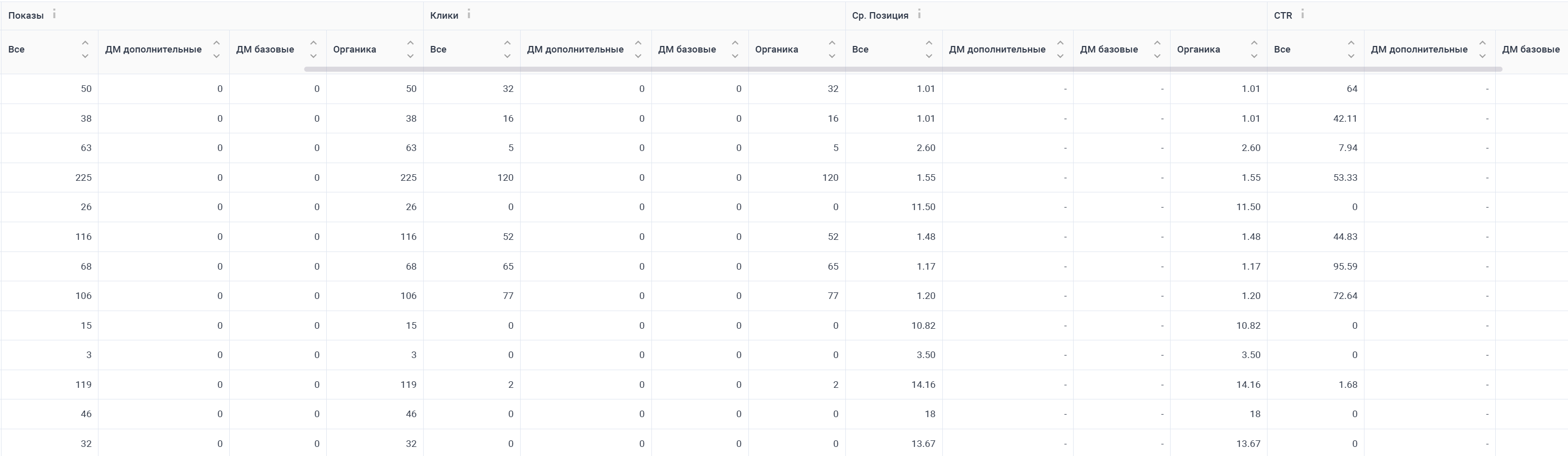Sort ascending by Ср. Позиция Все up arrow

[x=929, y=43]
